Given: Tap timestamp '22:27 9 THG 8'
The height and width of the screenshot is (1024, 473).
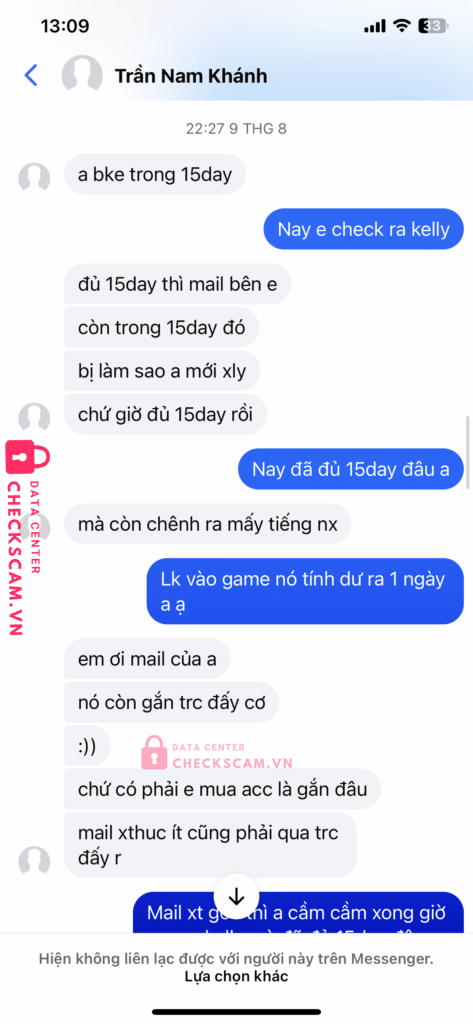Looking at the screenshot, I should tap(236, 129).
